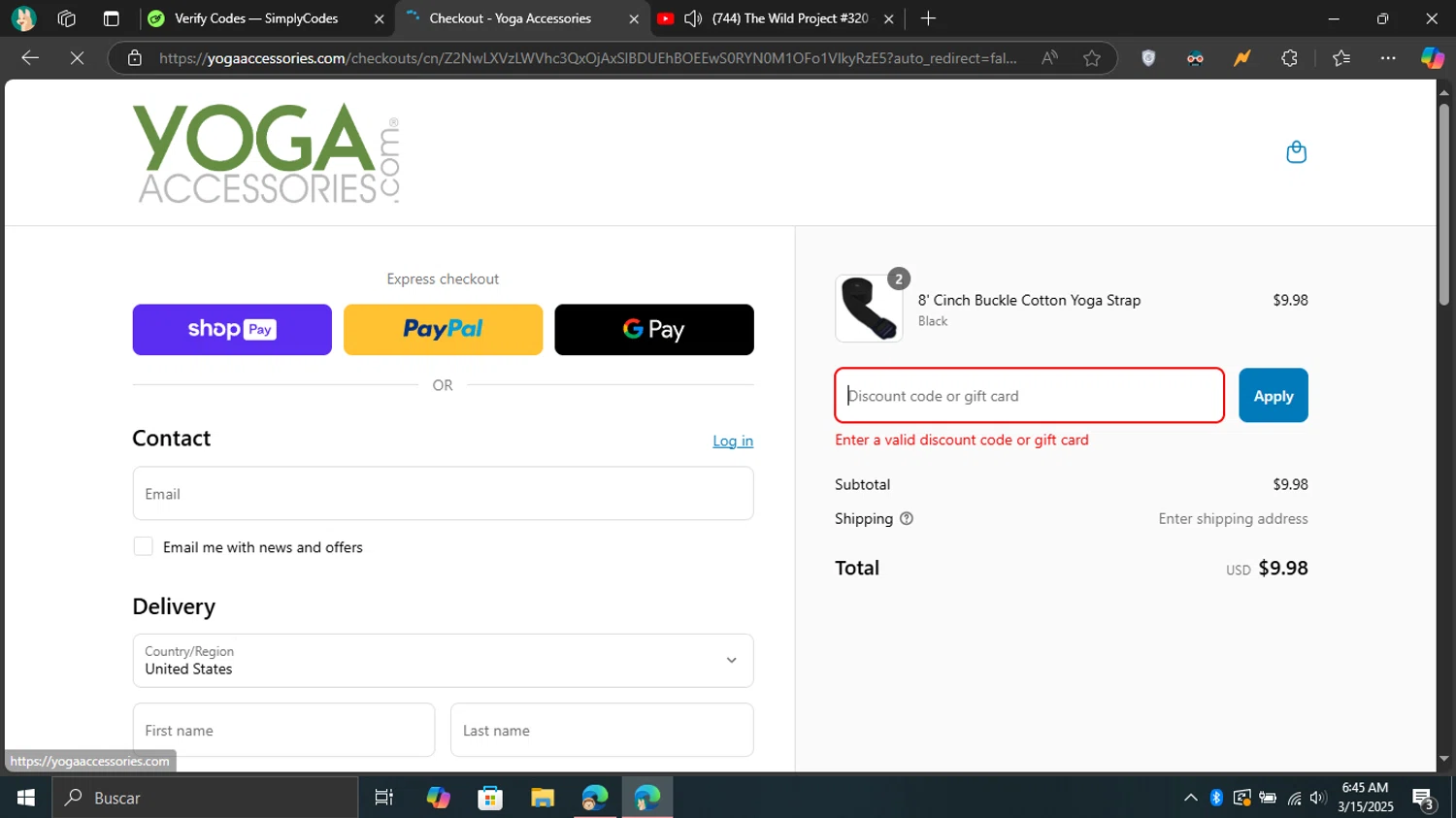The image size is (1456, 818).
Task: View site information lock icon
Action: (135, 58)
